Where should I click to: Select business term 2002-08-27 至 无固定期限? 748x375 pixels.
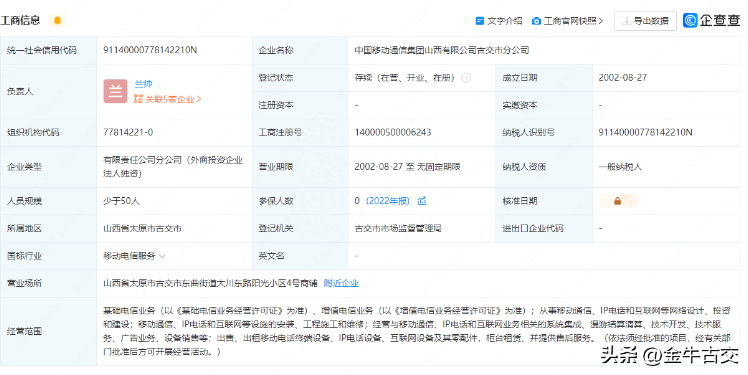coord(407,167)
